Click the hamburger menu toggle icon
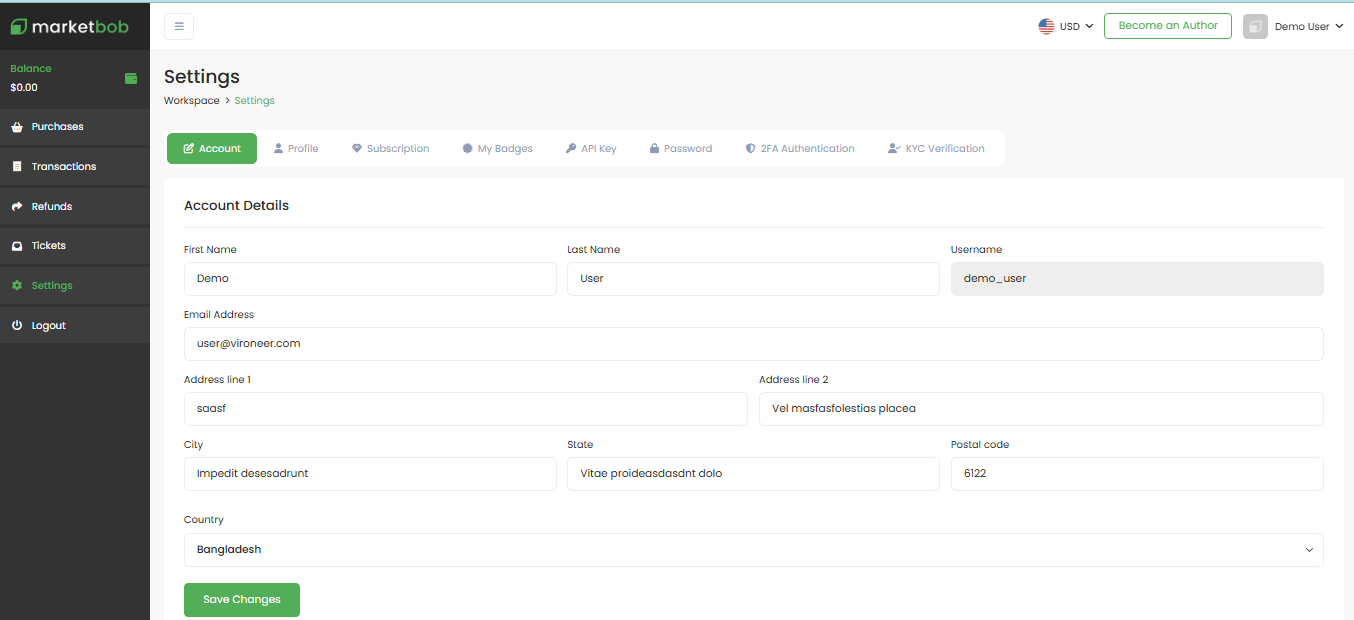Screen dimensions: 1354x620 pyautogui.click(x=179, y=27)
